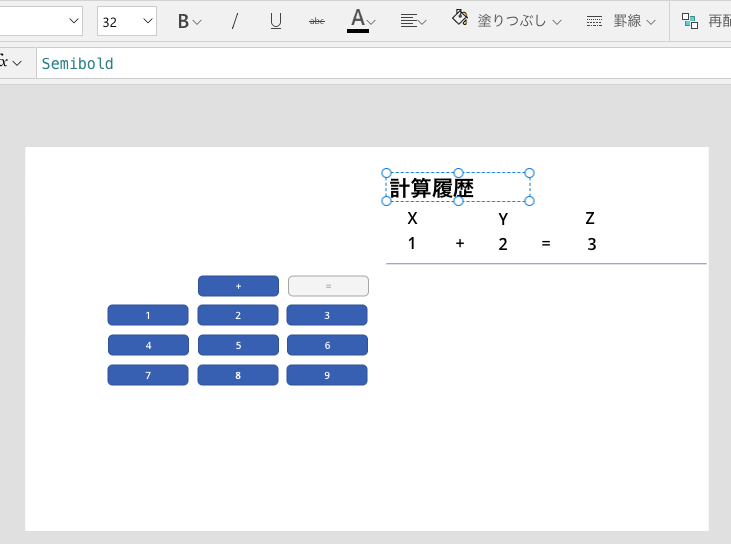Screen dimensions: 731x544
Task: Click the 4 button on keypad
Action: (148, 345)
